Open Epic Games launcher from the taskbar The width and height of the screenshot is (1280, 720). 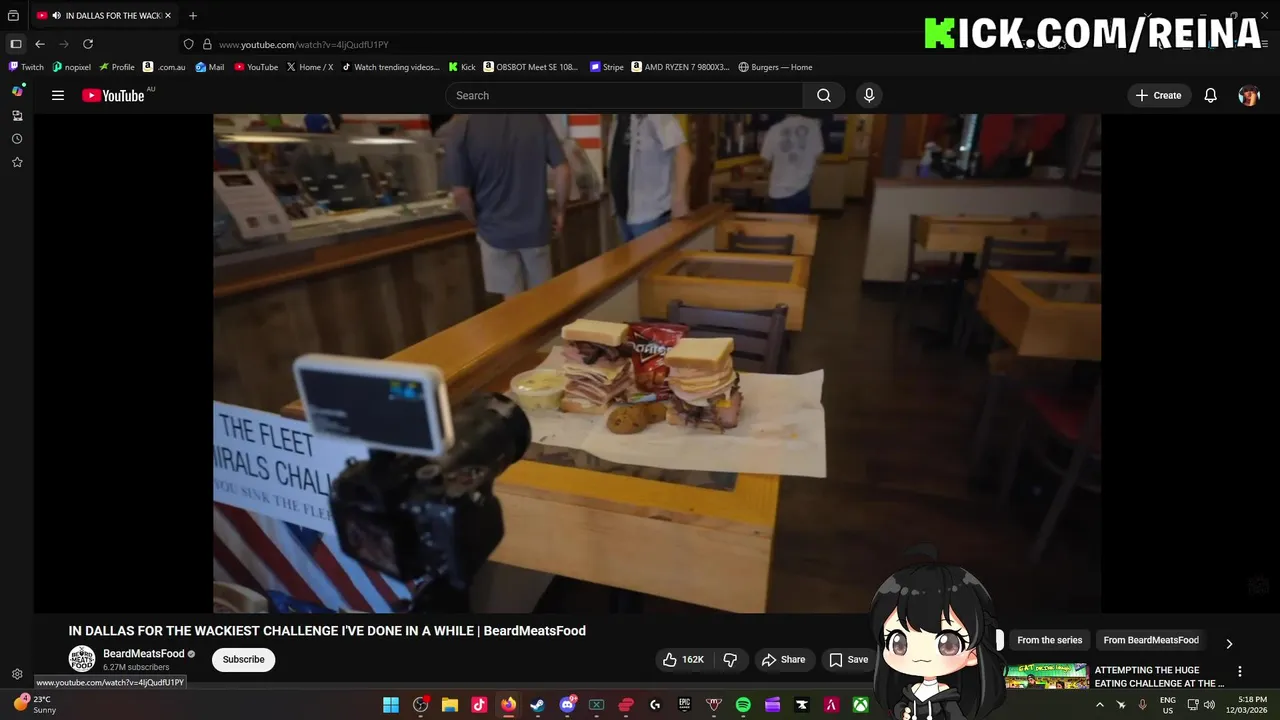(x=684, y=705)
